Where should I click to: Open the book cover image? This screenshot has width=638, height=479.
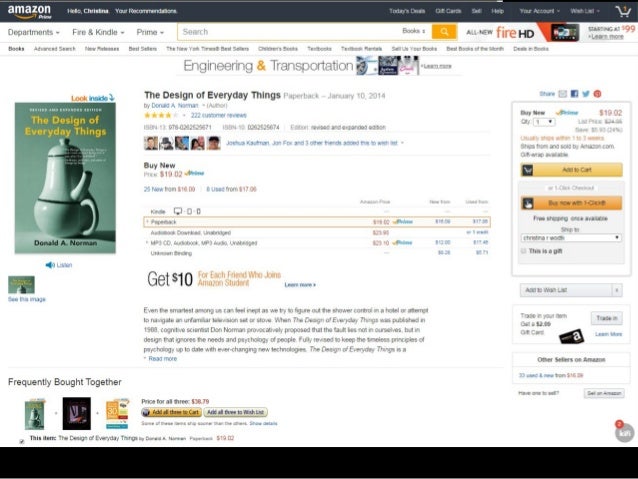(65, 178)
